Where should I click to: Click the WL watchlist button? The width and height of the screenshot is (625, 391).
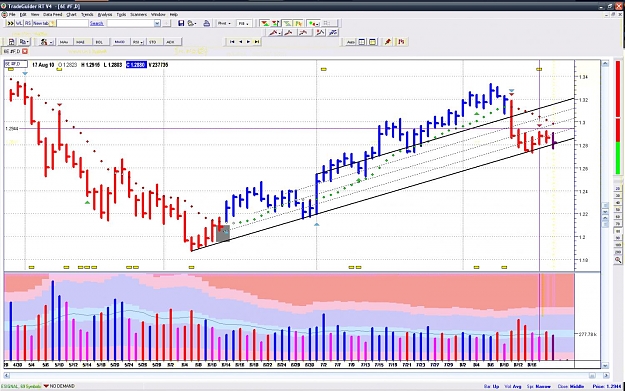click(x=19, y=24)
